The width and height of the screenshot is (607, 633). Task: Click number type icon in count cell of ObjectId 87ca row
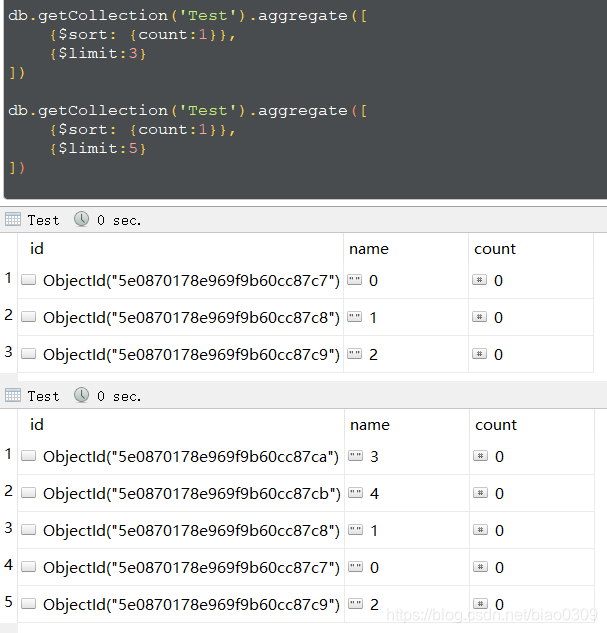(480, 456)
